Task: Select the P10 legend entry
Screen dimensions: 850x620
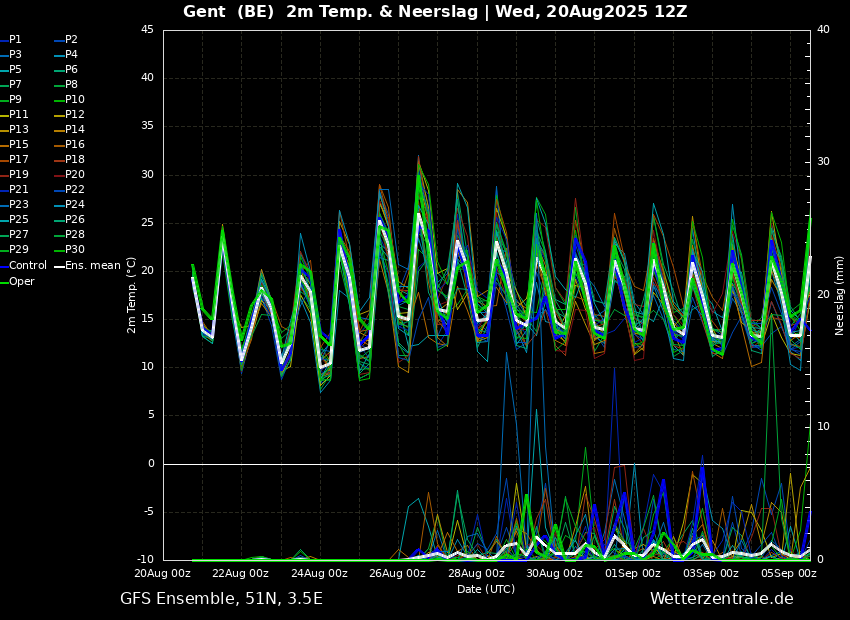Action: pyautogui.click(x=75, y=100)
